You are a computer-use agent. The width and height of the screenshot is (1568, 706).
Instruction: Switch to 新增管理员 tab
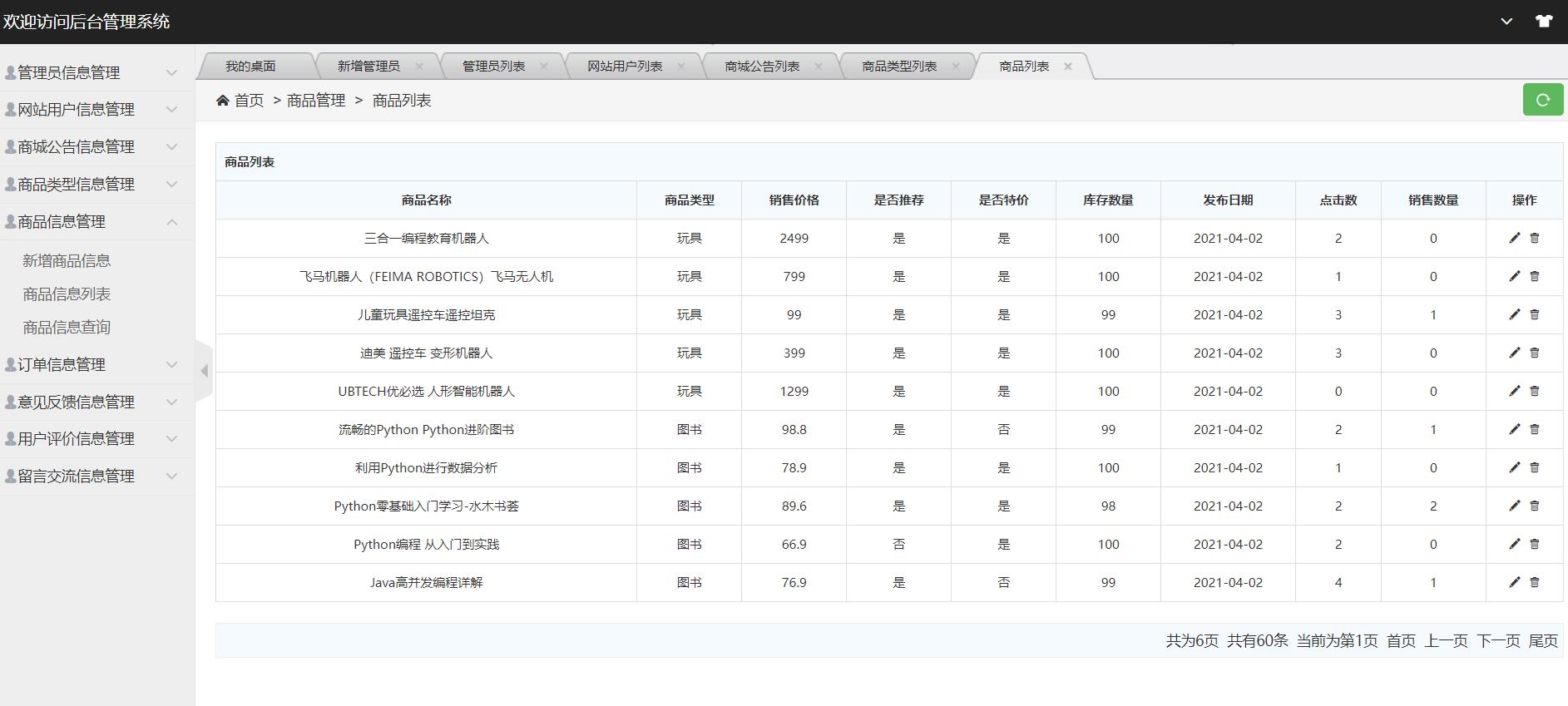click(369, 66)
